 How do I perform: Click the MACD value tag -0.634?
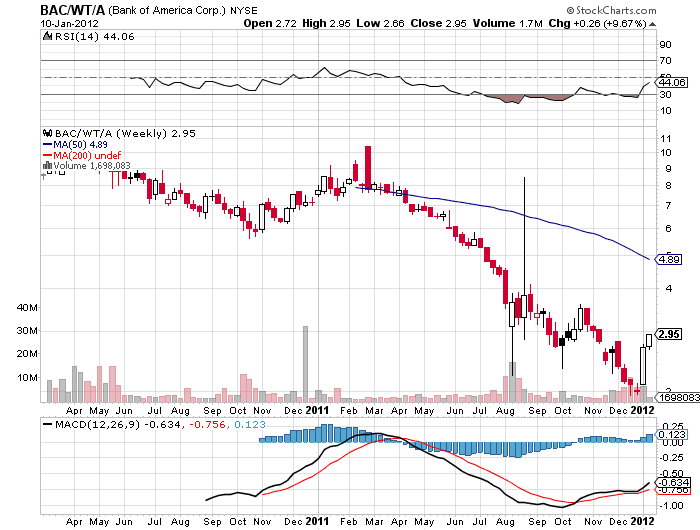[x=672, y=482]
